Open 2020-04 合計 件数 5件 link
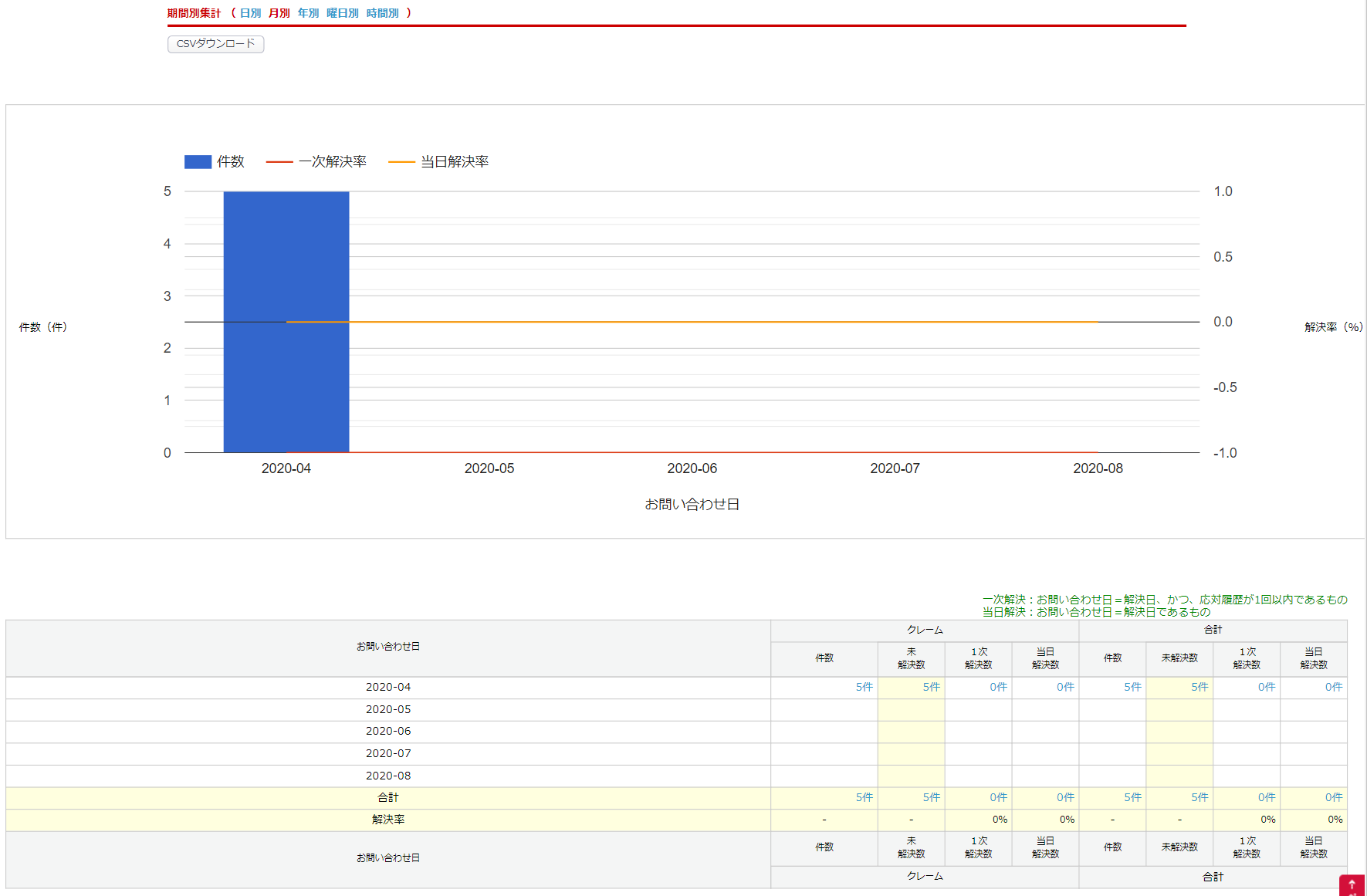The width and height of the screenshot is (1367, 896). coord(1132,687)
